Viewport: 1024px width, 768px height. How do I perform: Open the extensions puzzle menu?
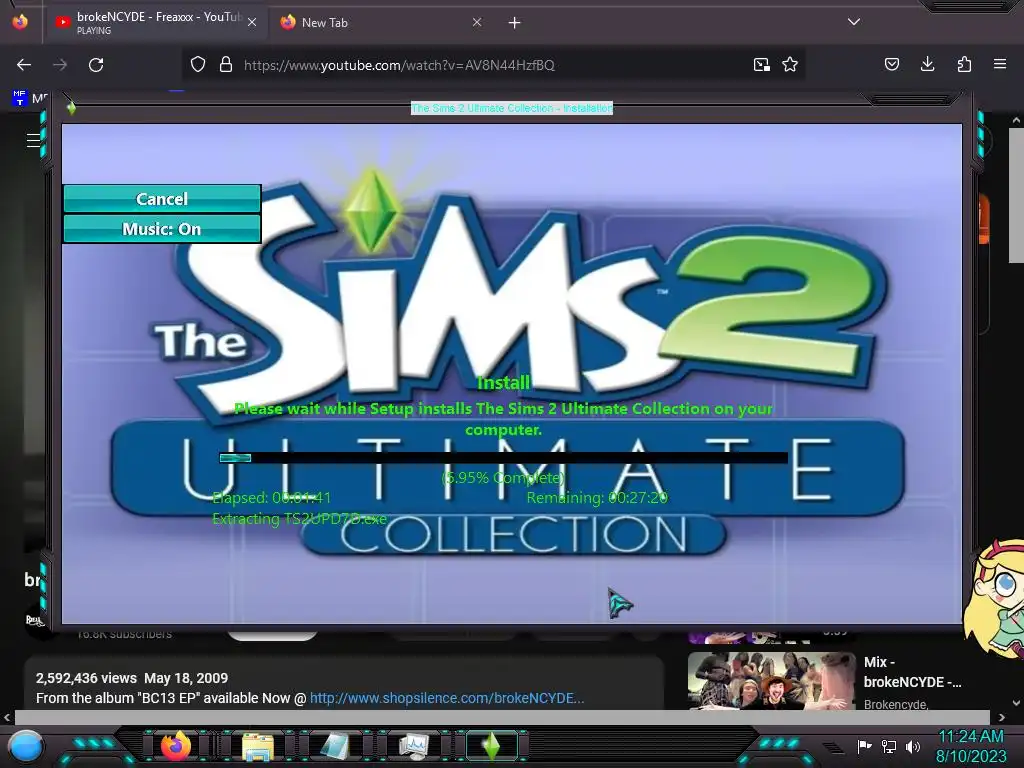click(x=964, y=64)
